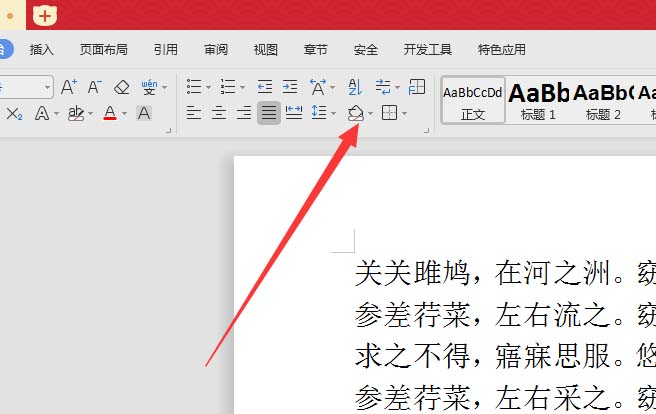Apply distributed alignment
The height and width of the screenshot is (414, 656).
(294, 113)
